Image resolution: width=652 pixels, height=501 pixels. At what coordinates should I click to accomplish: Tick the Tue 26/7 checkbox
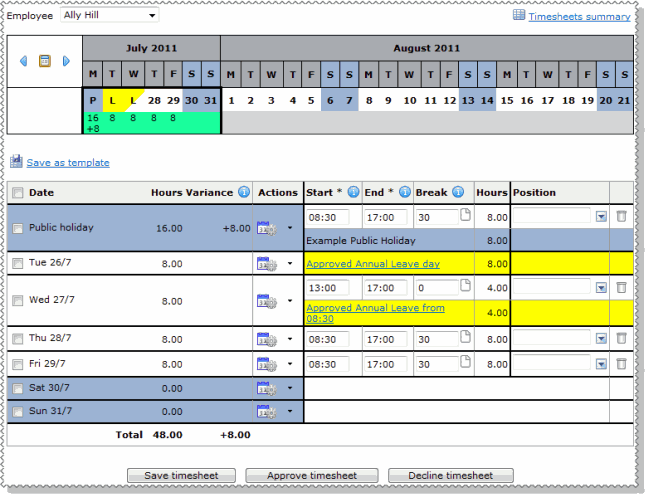[17, 264]
